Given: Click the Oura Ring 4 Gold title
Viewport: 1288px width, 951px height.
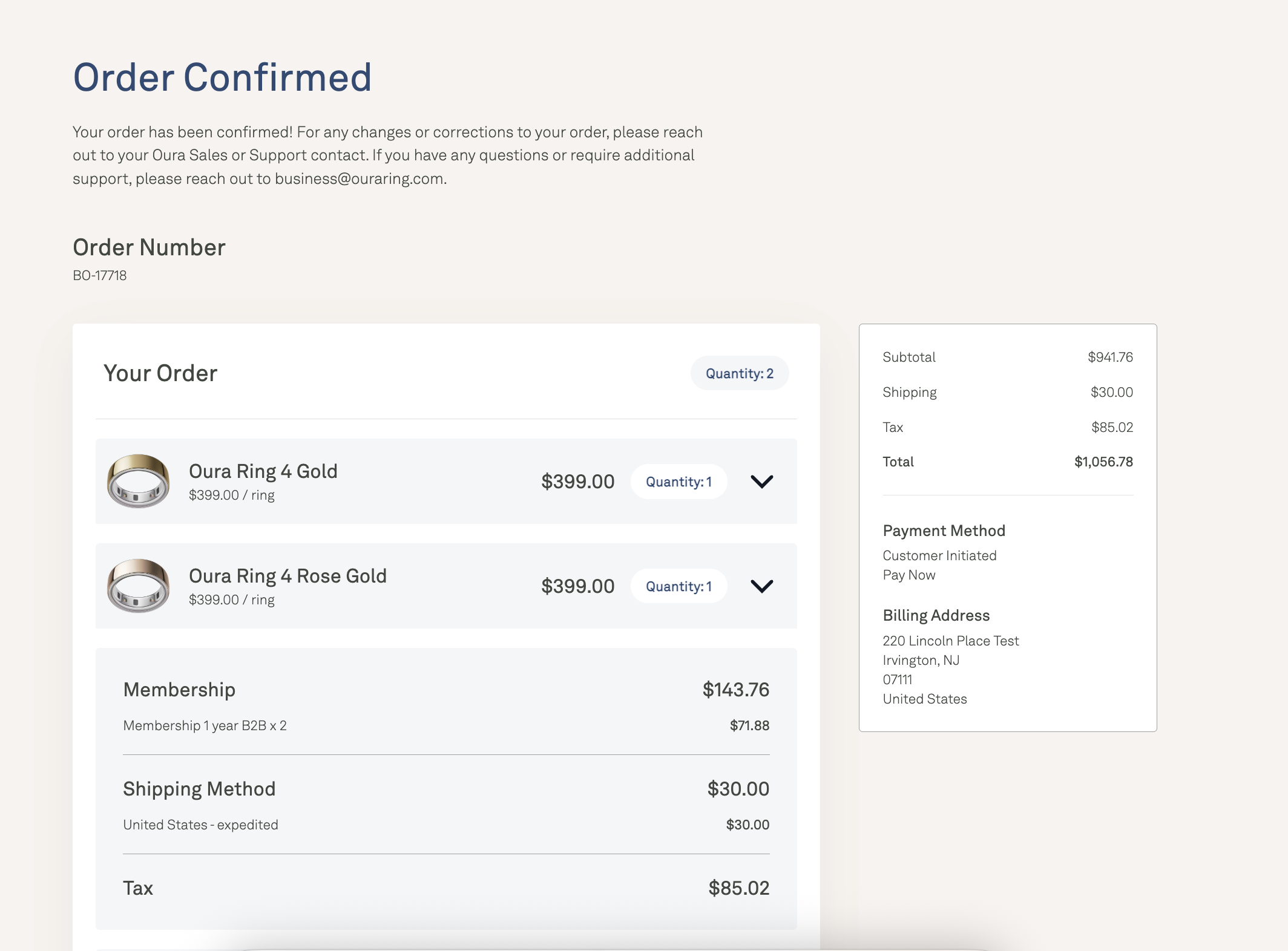Looking at the screenshot, I should [263, 471].
